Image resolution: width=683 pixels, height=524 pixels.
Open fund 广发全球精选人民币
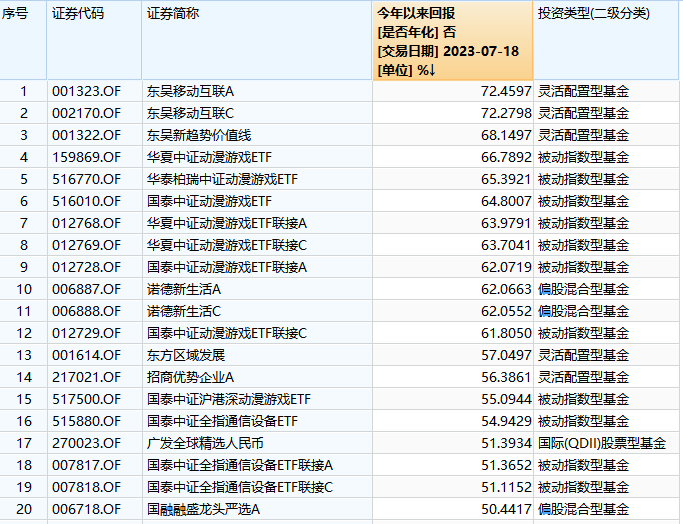[x=205, y=443]
